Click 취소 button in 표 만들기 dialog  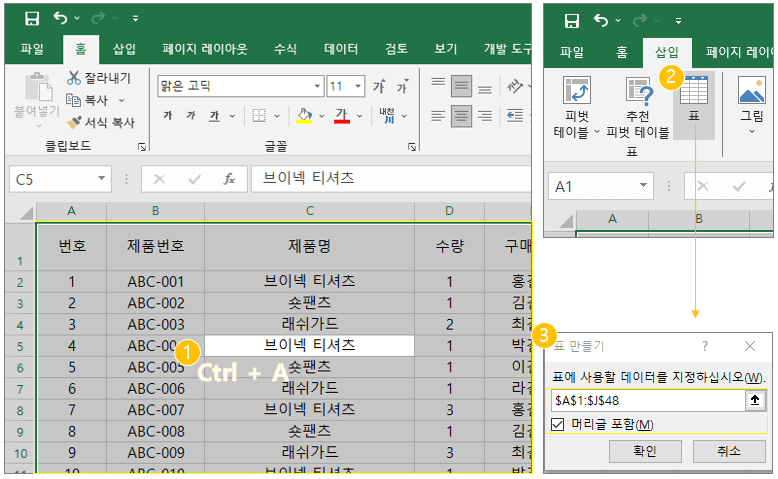pos(729,451)
